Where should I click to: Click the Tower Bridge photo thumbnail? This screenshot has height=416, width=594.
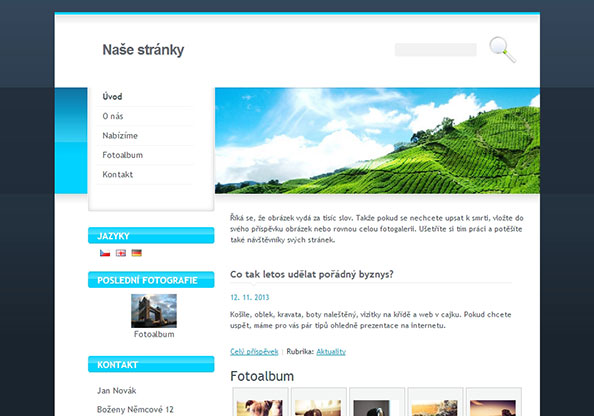point(154,311)
